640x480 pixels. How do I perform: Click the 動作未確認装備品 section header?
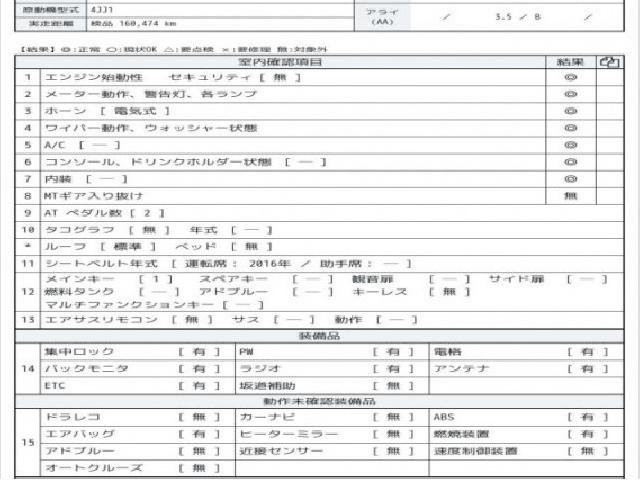[x=319, y=401]
